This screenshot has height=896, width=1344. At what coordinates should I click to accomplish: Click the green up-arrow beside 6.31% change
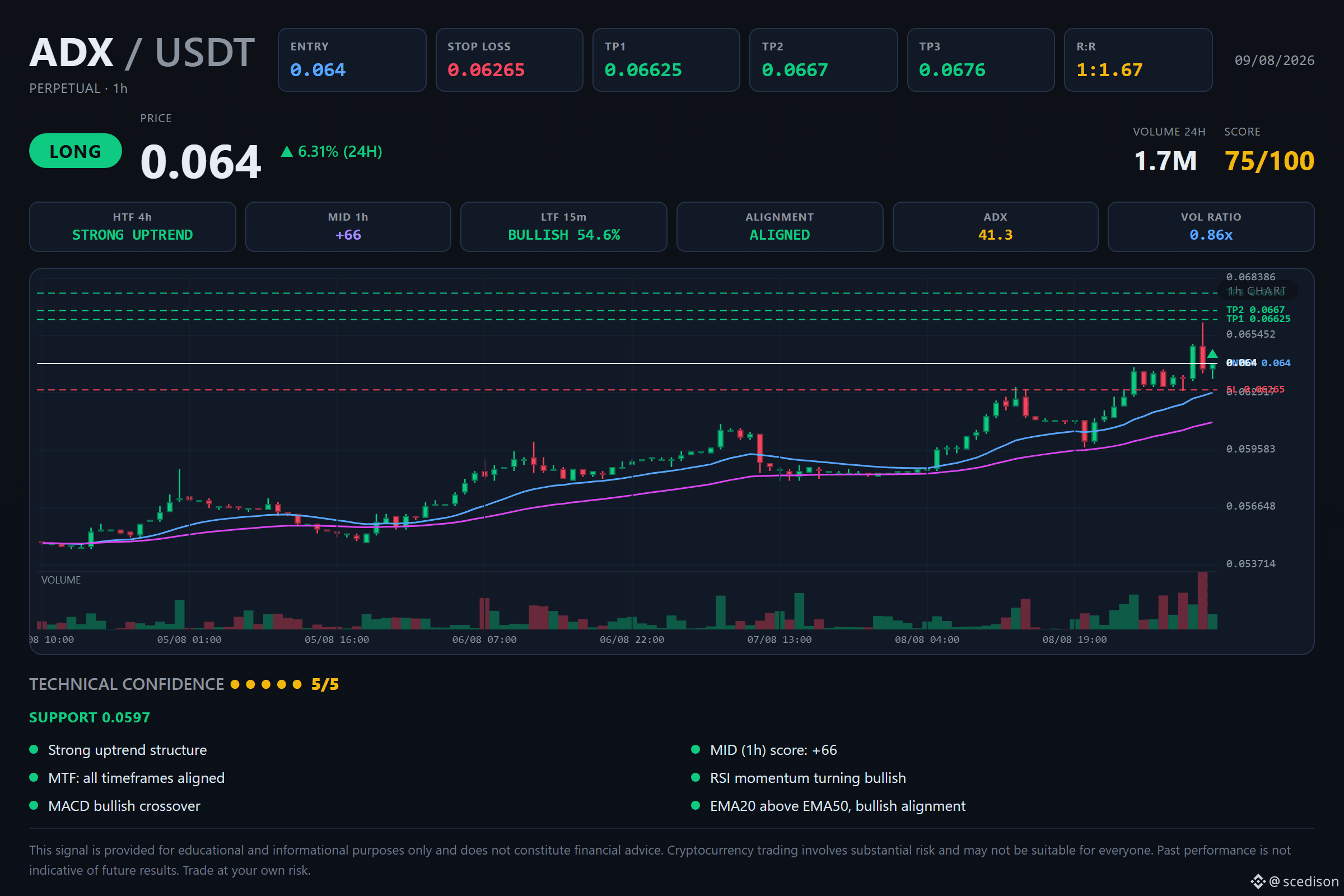pyautogui.click(x=287, y=151)
